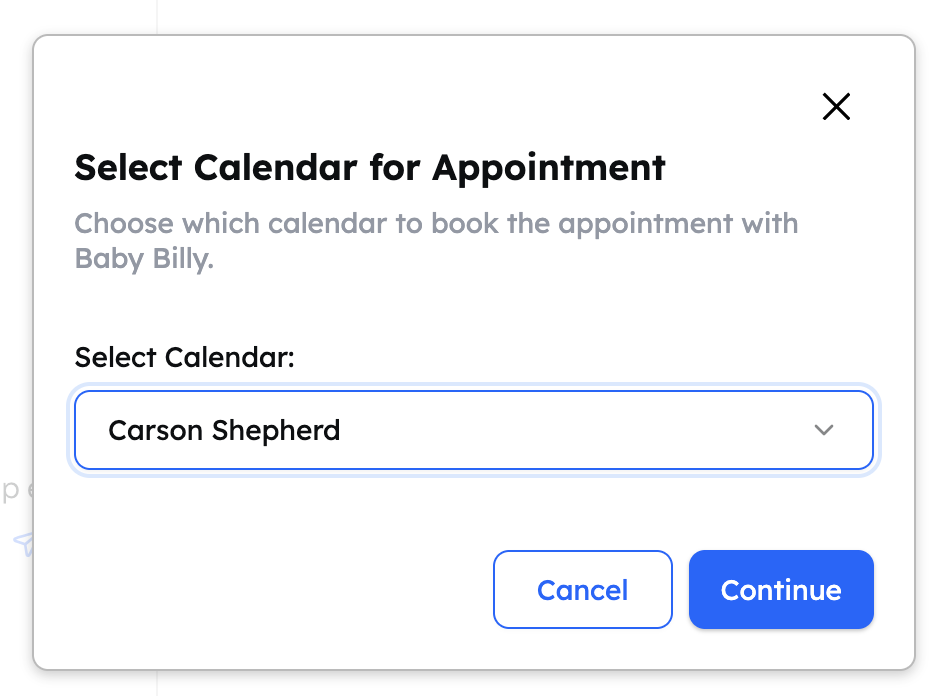Click the Select Calendar: field label

[x=184, y=357]
